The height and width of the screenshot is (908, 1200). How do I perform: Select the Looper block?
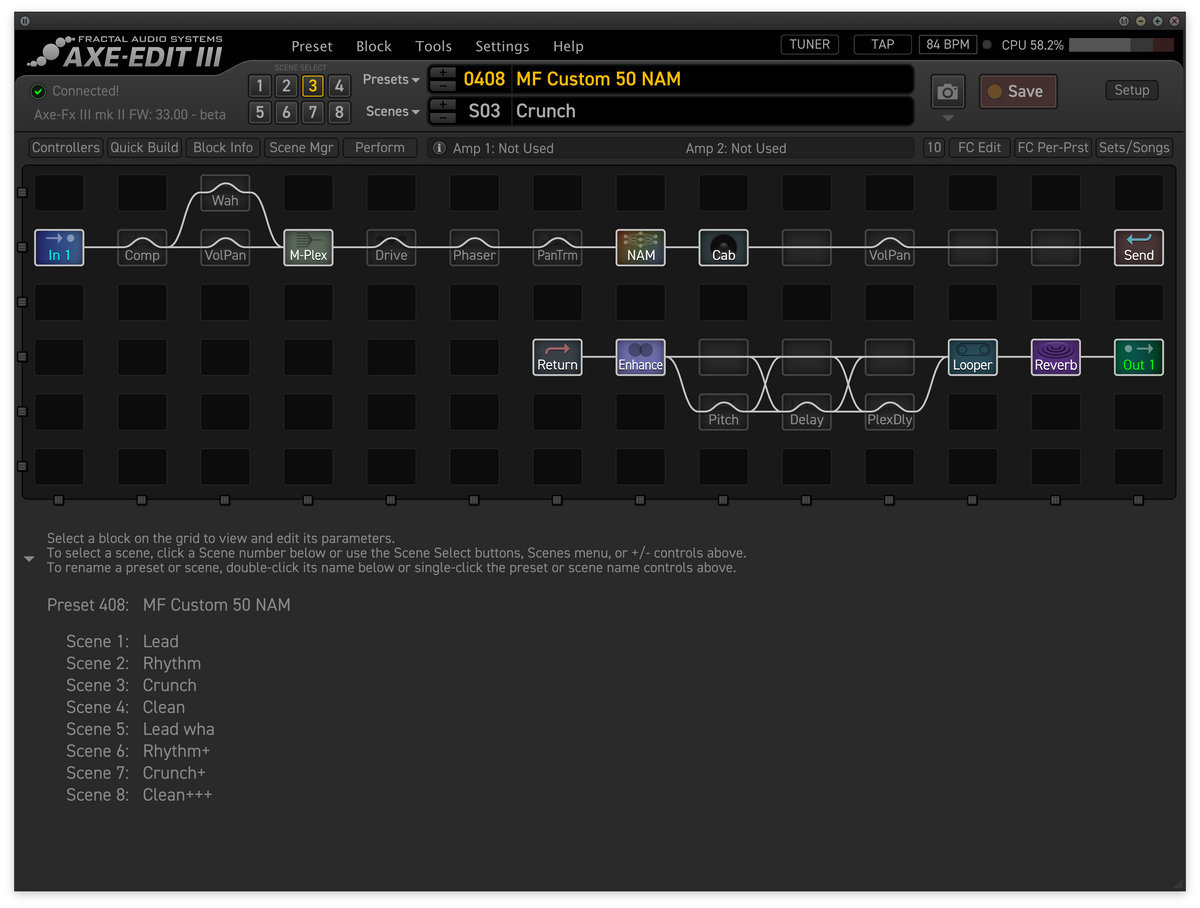pyautogui.click(x=973, y=357)
